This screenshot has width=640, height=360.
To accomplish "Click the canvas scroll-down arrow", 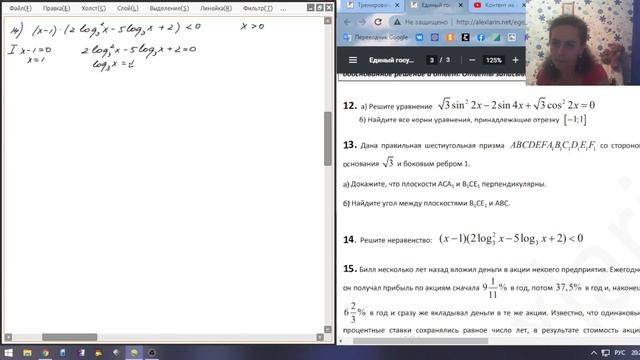I will click(x=328, y=329).
